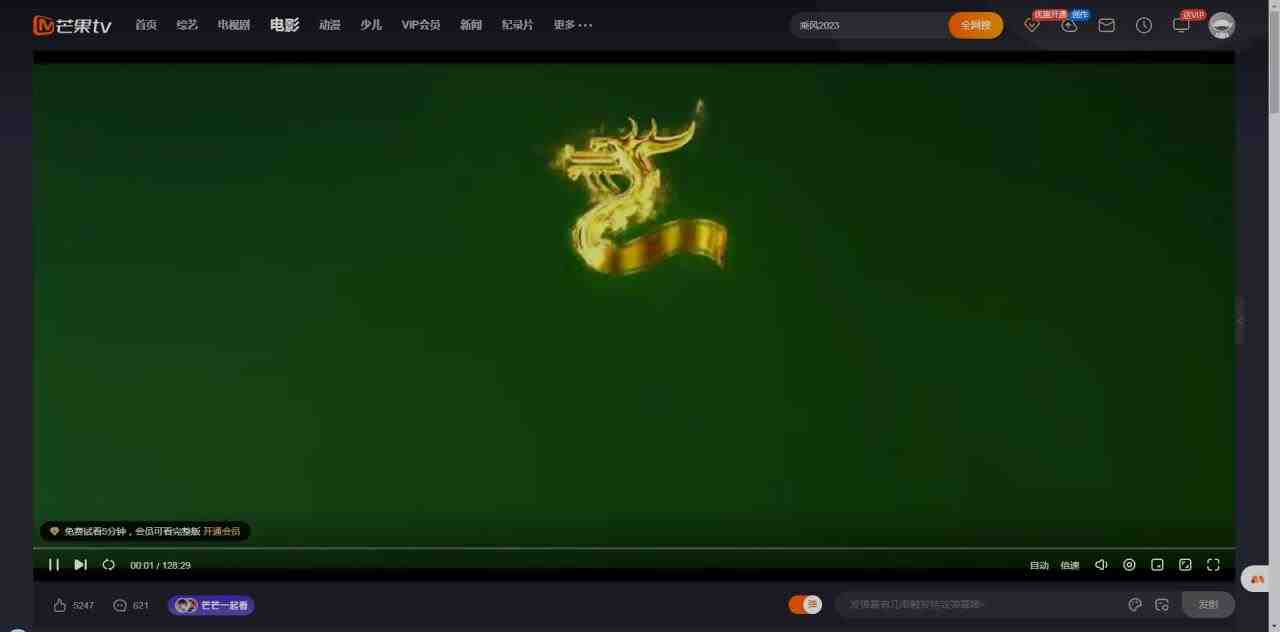Open the 自动 quality dropdown
Viewport: 1280px width, 632px height.
(1039, 566)
